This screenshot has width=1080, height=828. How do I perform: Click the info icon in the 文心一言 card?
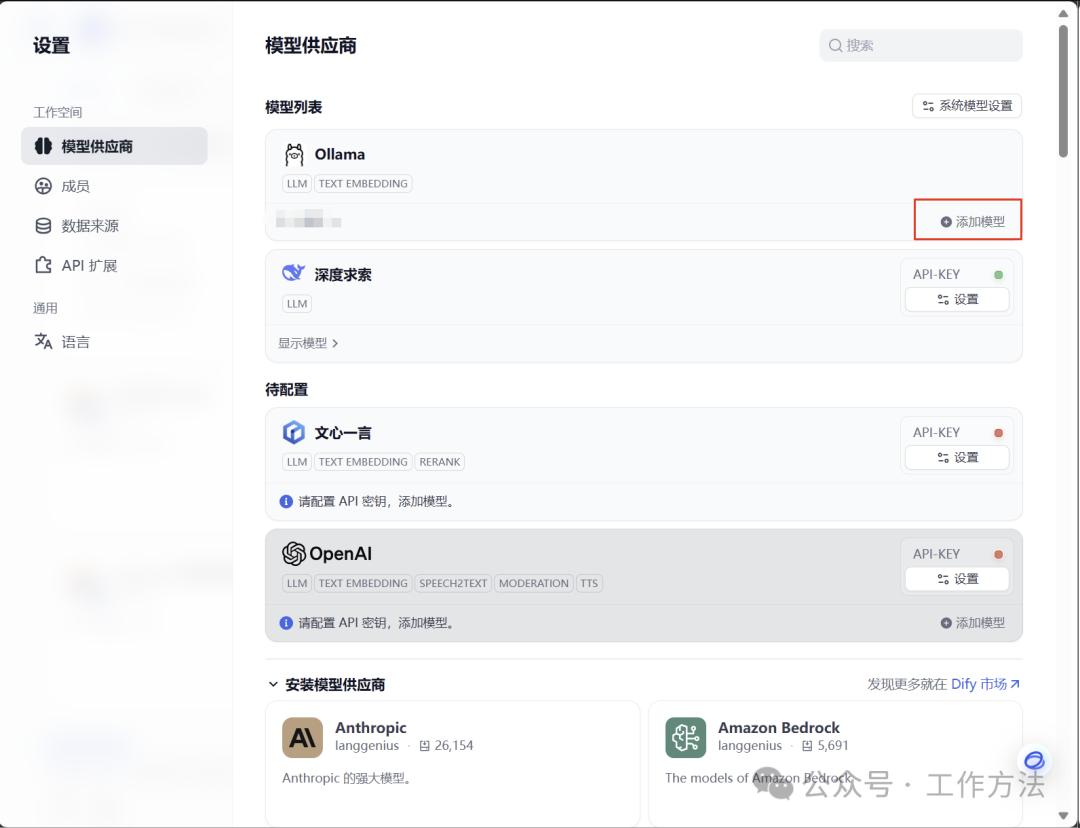tap(287, 501)
